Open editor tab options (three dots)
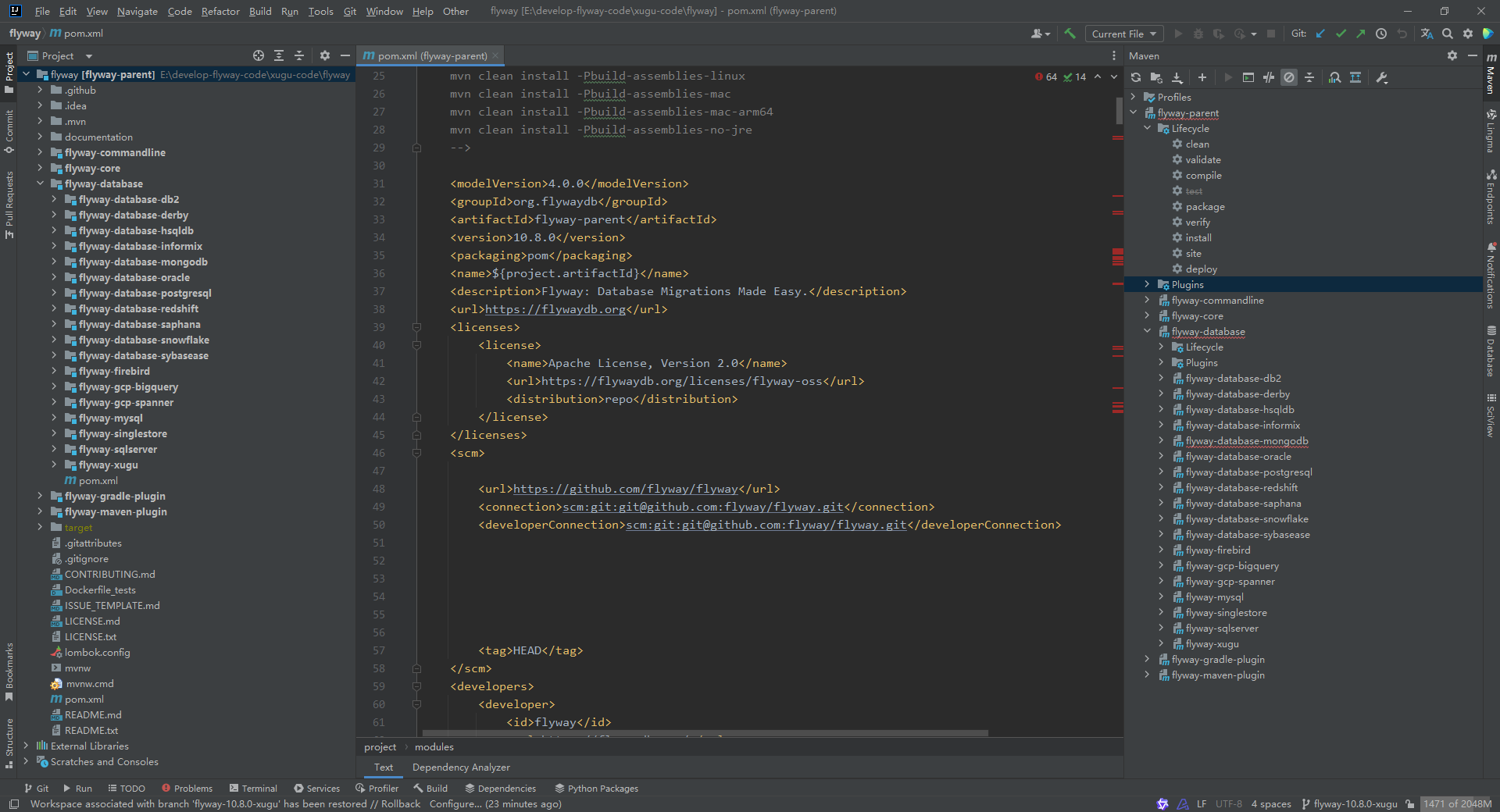Image resolution: width=1500 pixels, height=812 pixels. 1114,55
